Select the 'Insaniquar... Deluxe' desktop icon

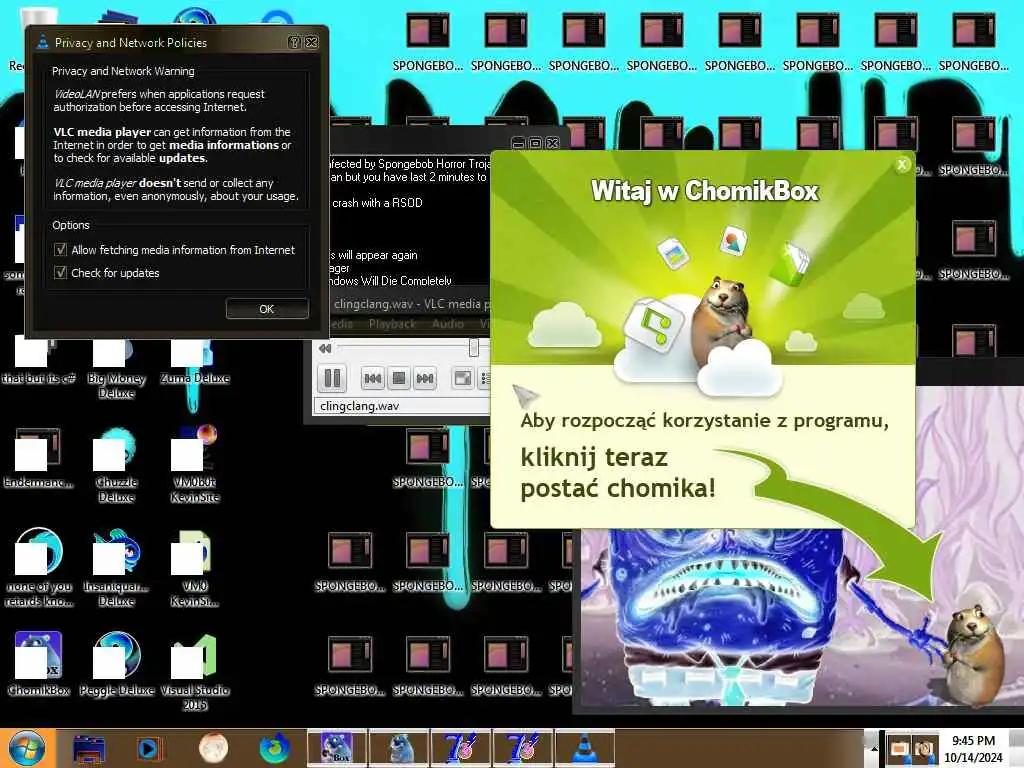(x=116, y=568)
